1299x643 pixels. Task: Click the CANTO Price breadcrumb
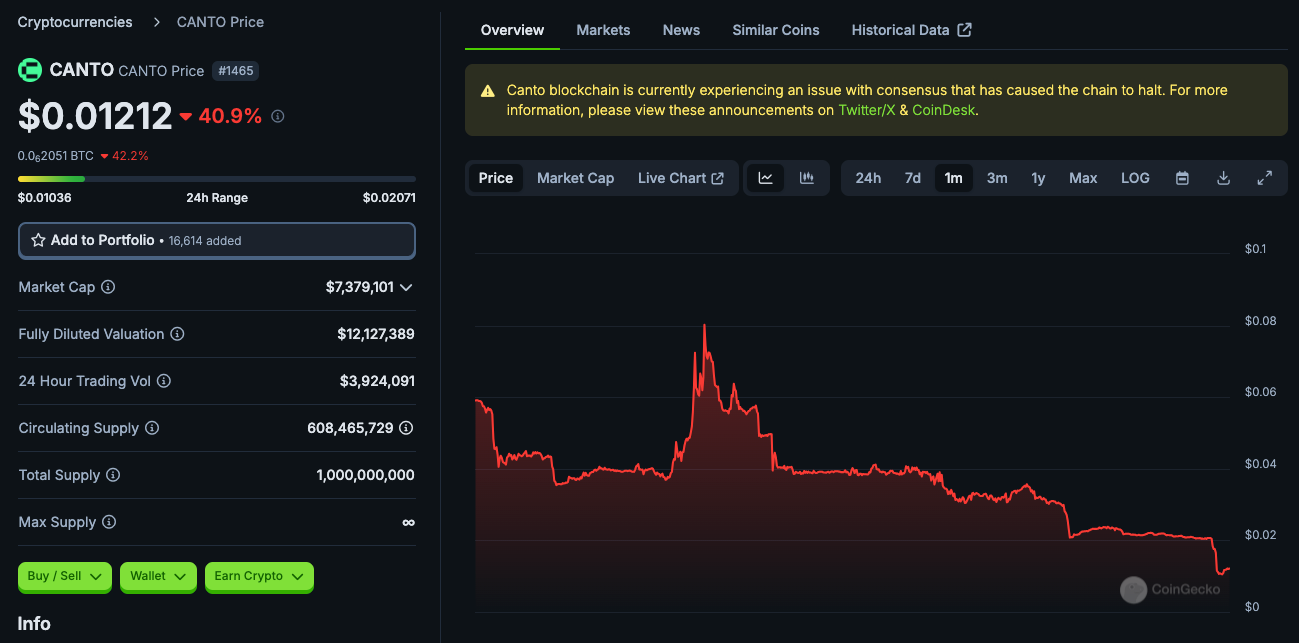pyautogui.click(x=220, y=22)
